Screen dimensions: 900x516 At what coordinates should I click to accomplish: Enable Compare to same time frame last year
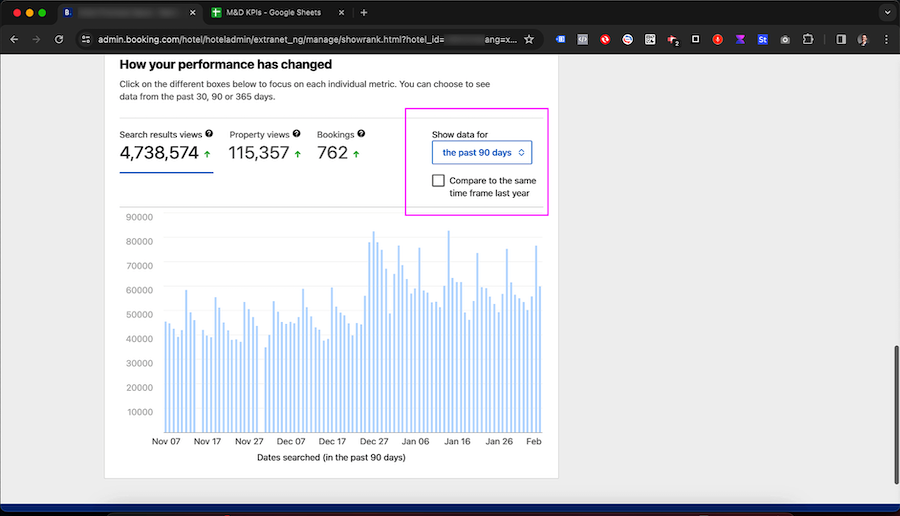(439, 181)
